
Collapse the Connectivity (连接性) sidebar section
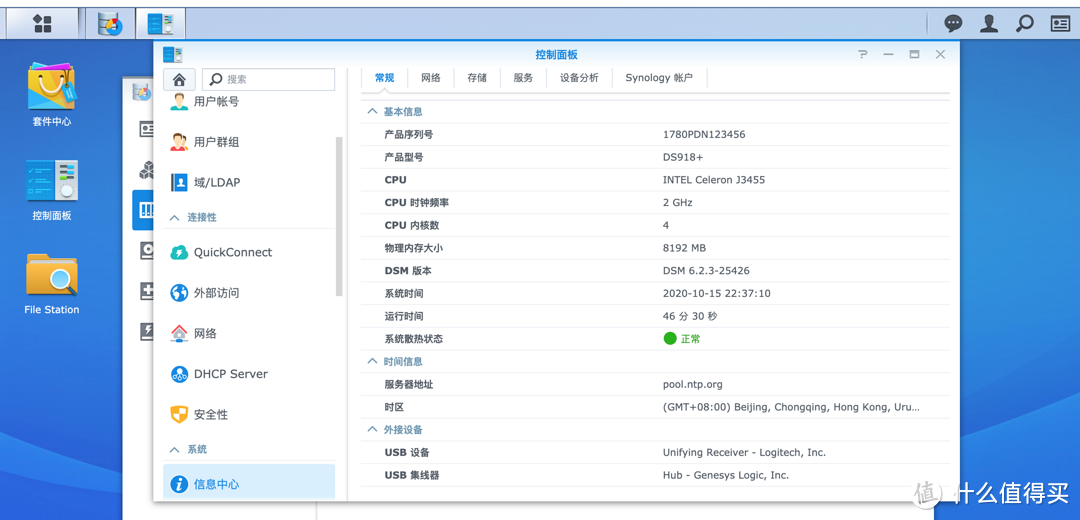coord(174,217)
